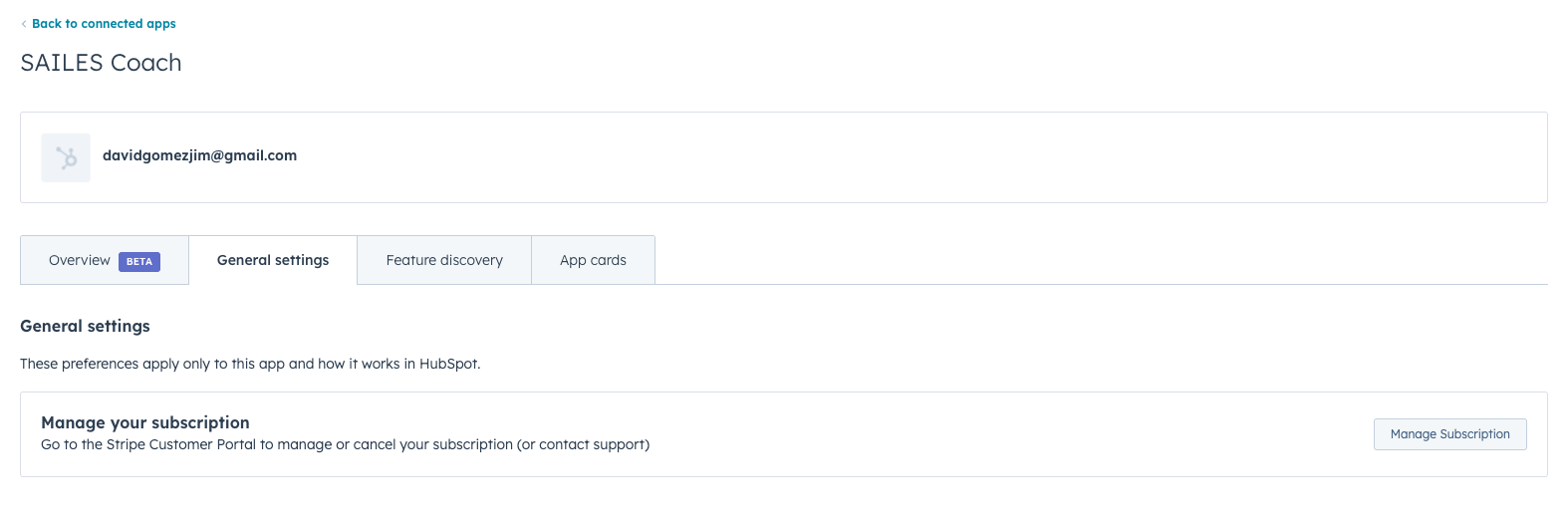Switch to the Feature discovery tab

[444, 260]
